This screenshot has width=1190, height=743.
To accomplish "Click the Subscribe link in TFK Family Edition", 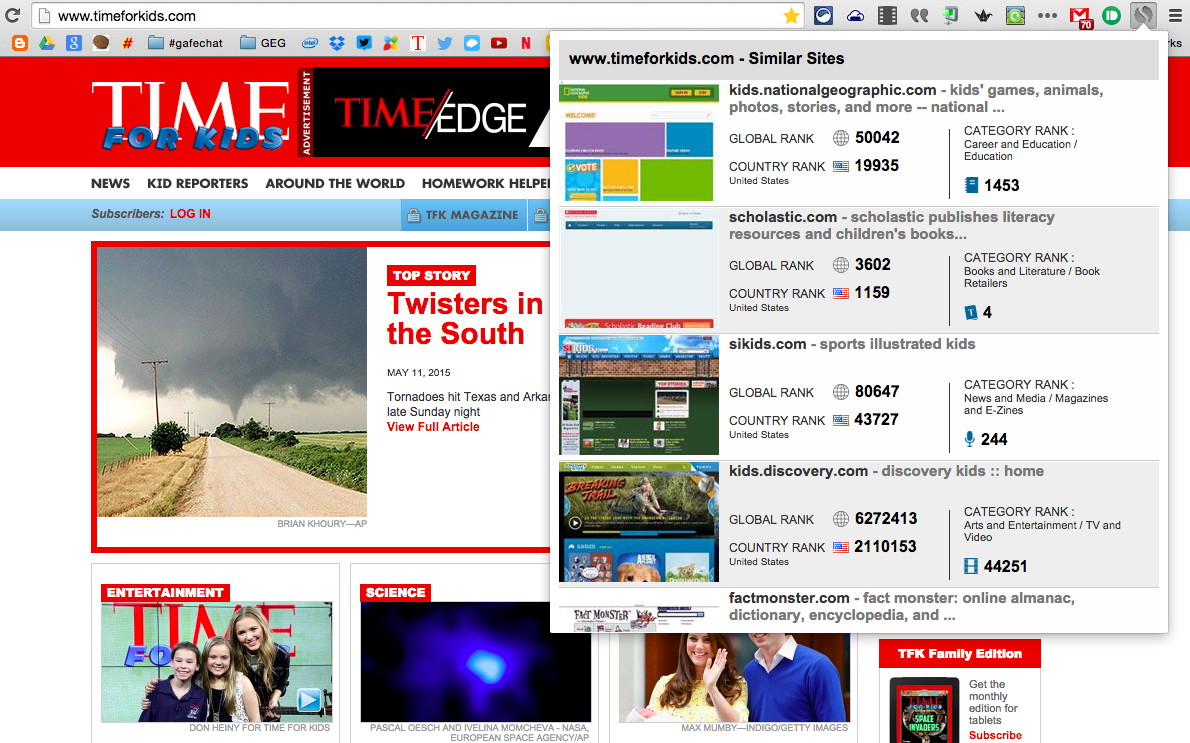I will (995, 735).
